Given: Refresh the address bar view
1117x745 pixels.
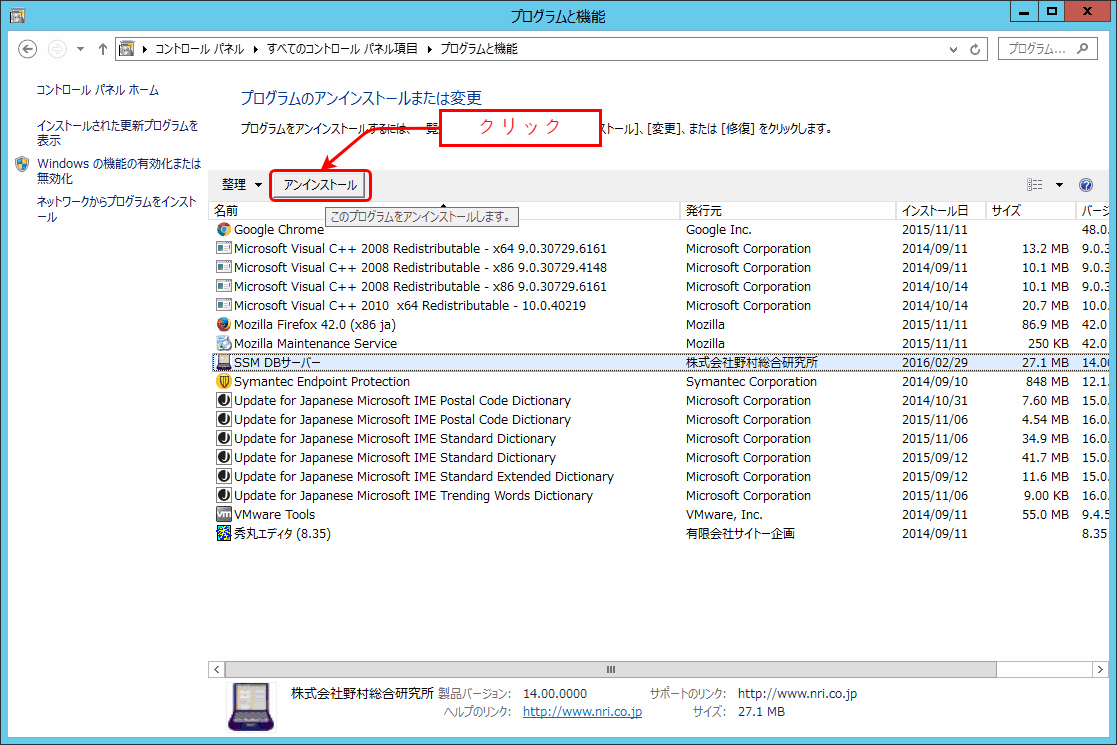Looking at the screenshot, I should pos(975,49).
